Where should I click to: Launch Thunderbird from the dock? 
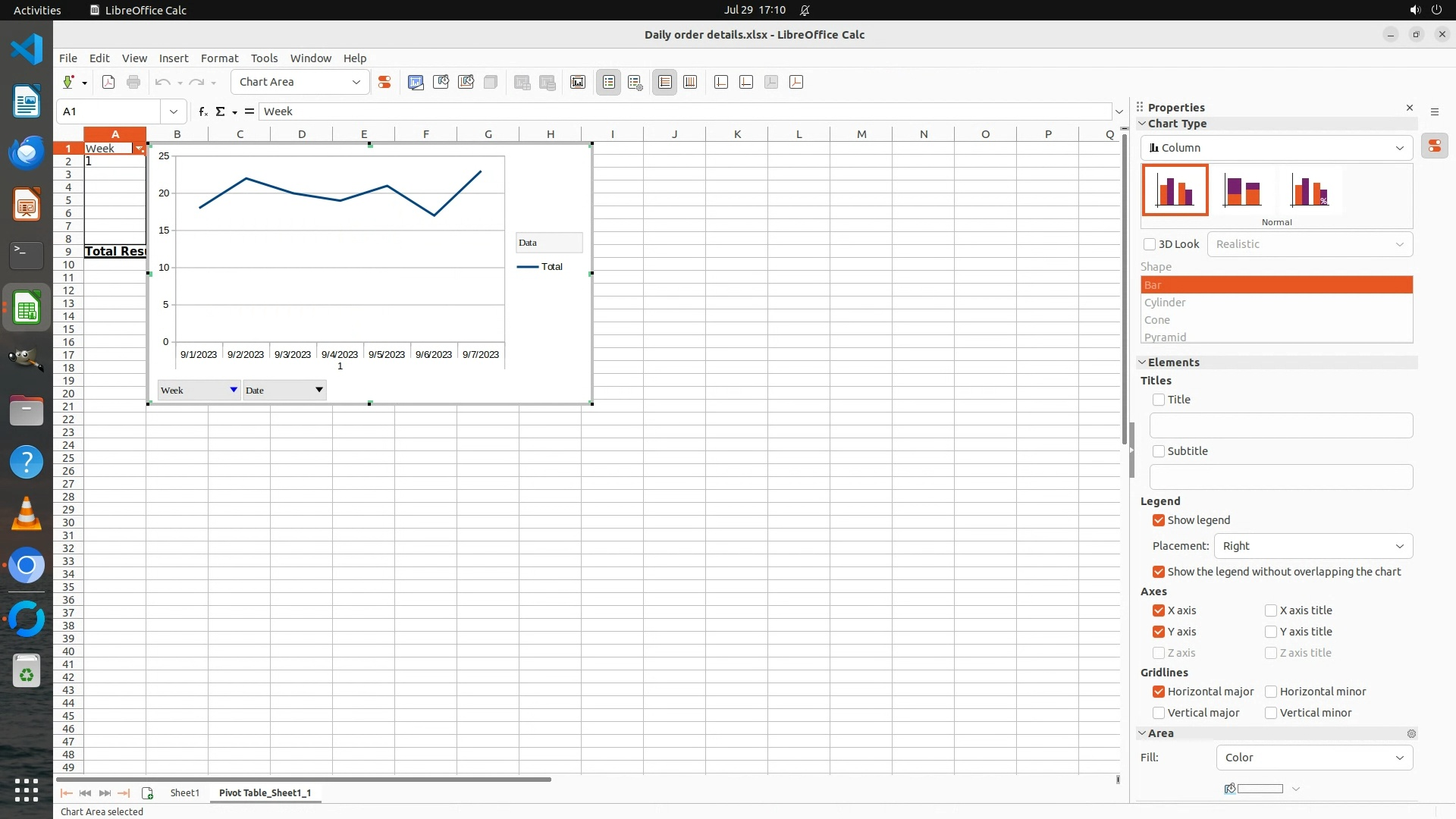(27, 152)
